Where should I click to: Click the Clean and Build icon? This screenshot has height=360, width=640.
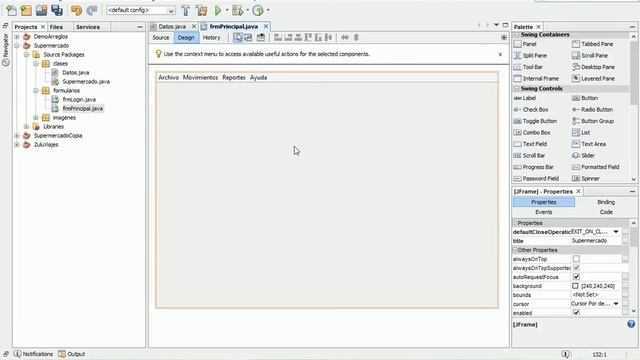(x=201, y=10)
